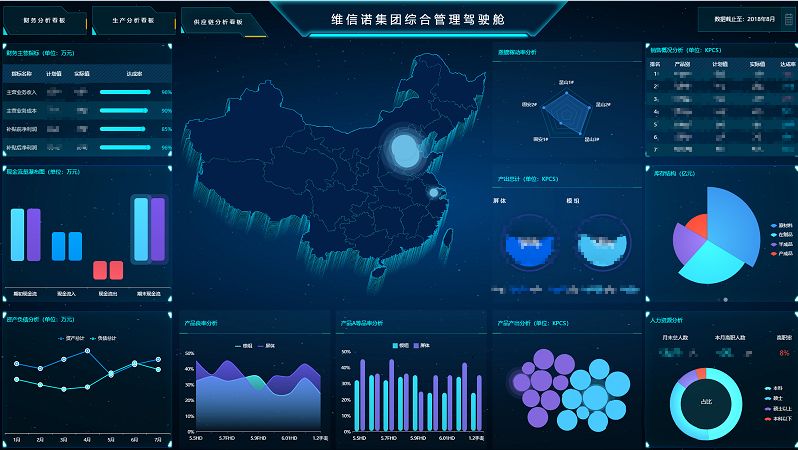Toggle the 资产总计 legend series

(x=72, y=338)
